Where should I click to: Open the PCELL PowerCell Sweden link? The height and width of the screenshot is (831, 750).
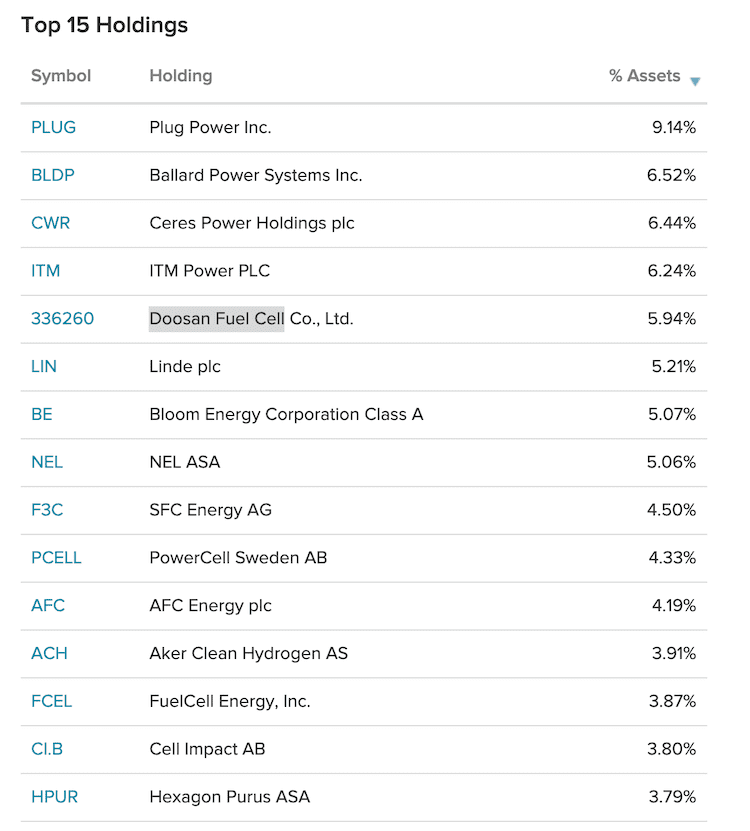pyautogui.click(x=56, y=557)
